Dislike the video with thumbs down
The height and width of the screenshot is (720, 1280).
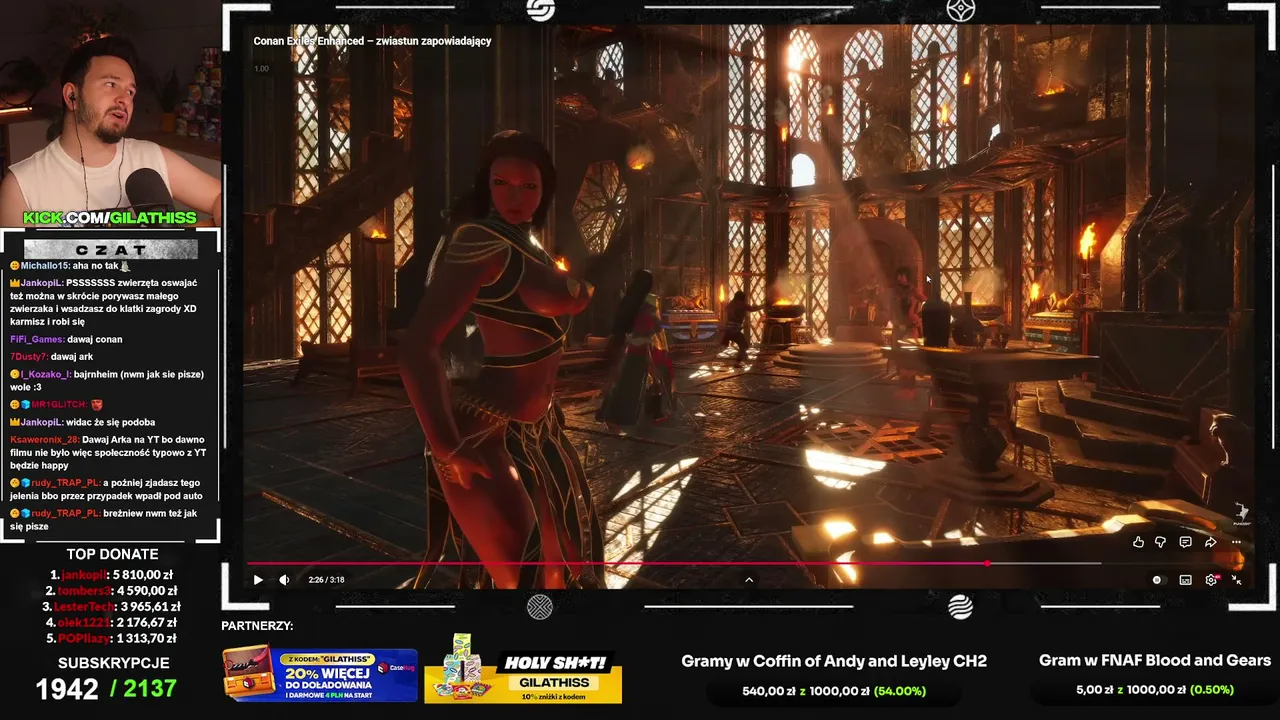point(1161,542)
